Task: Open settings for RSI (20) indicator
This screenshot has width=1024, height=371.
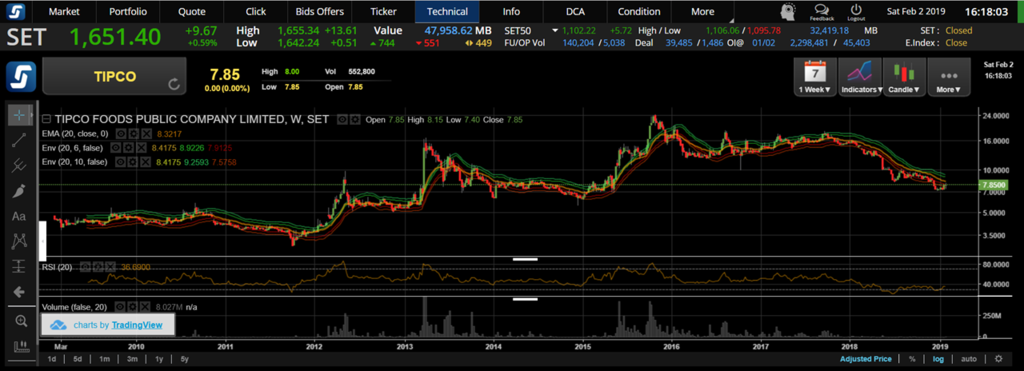Action: tap(97, 266)
